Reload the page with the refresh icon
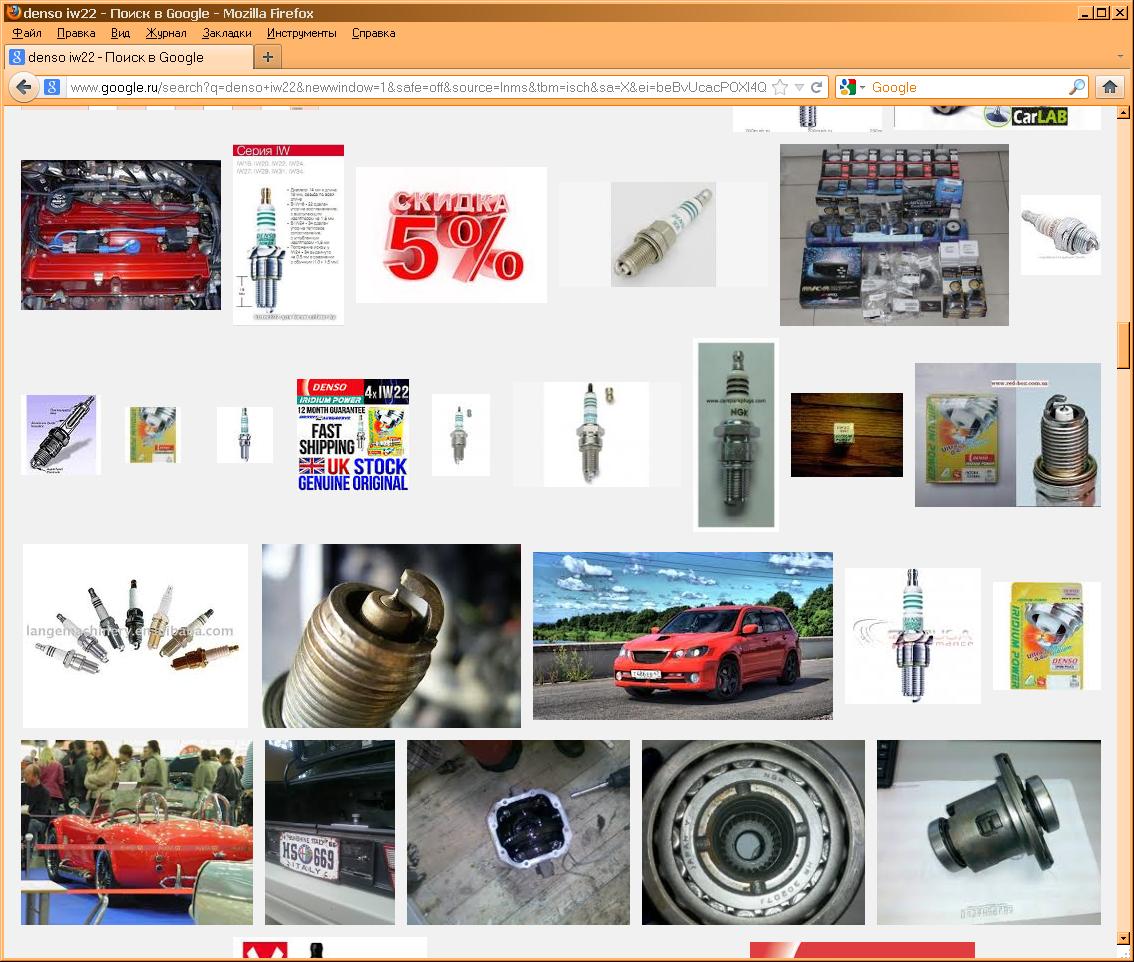This screenshot has height=962, width=1134. [x=817, y=87]
